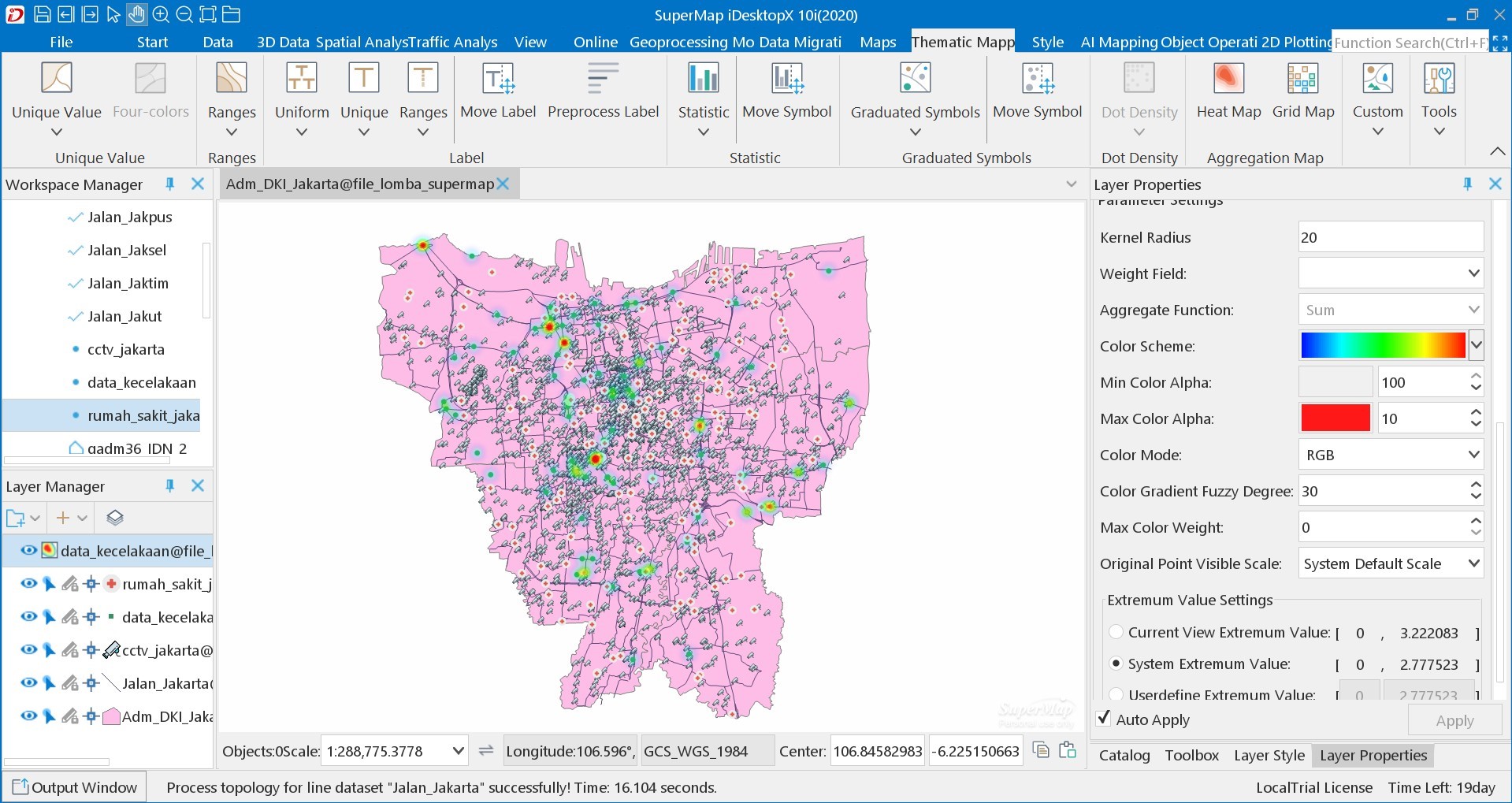
Task: Click the Kernel Radius input field
Action: (x=1391, y=237)
